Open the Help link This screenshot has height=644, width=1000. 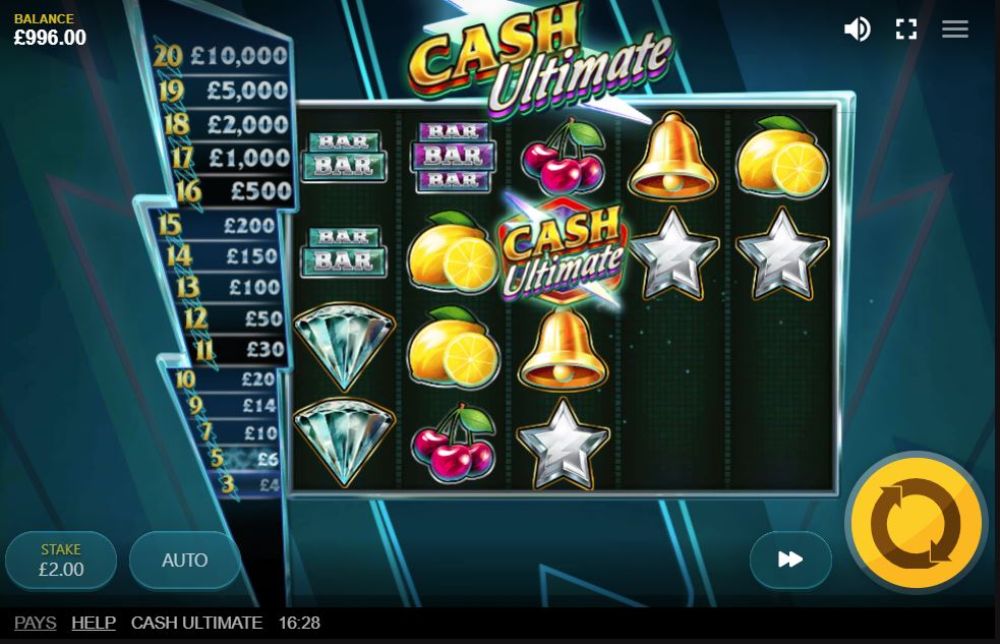94,623
